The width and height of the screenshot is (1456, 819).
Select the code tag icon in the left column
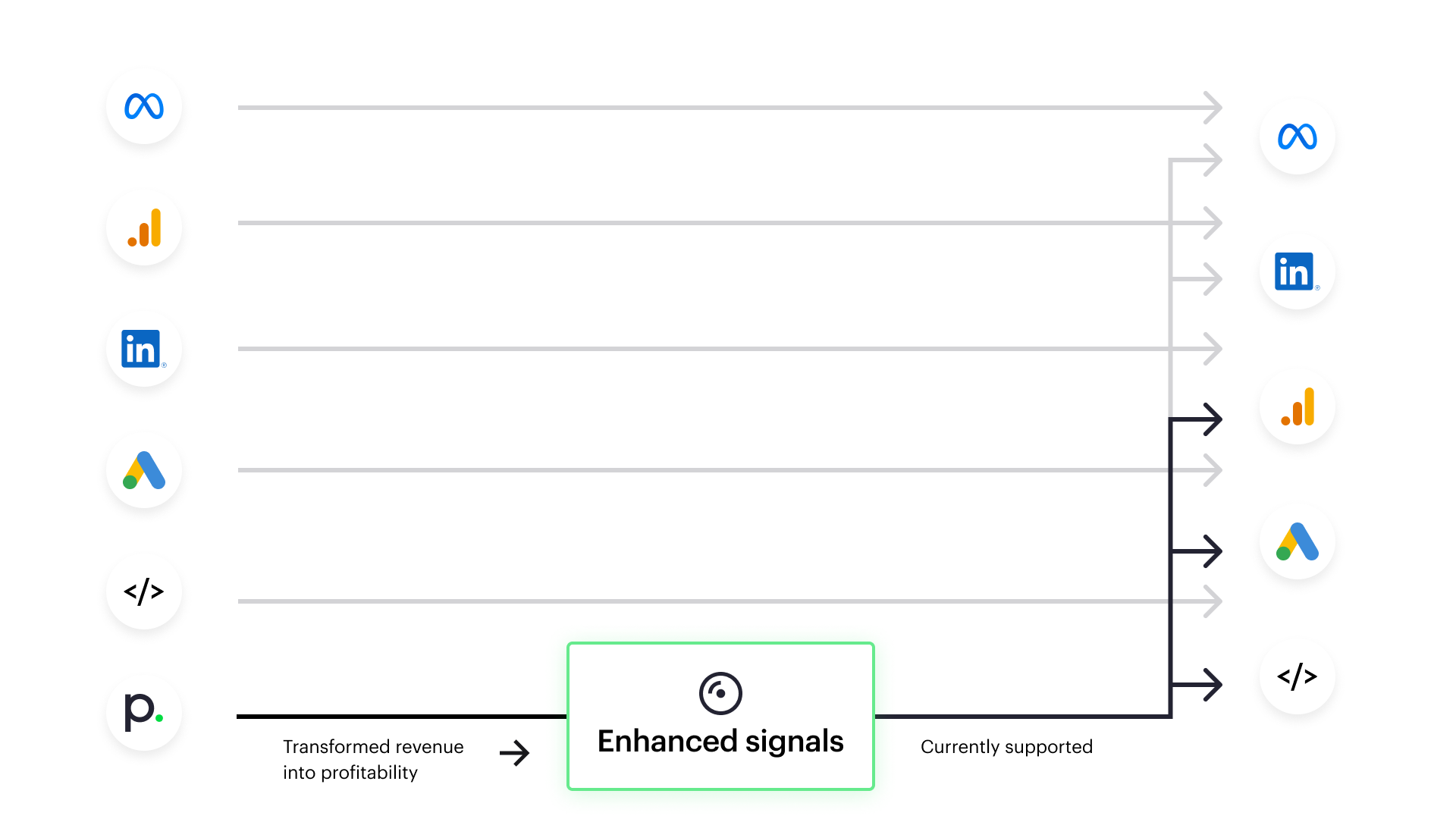(144, 591)
